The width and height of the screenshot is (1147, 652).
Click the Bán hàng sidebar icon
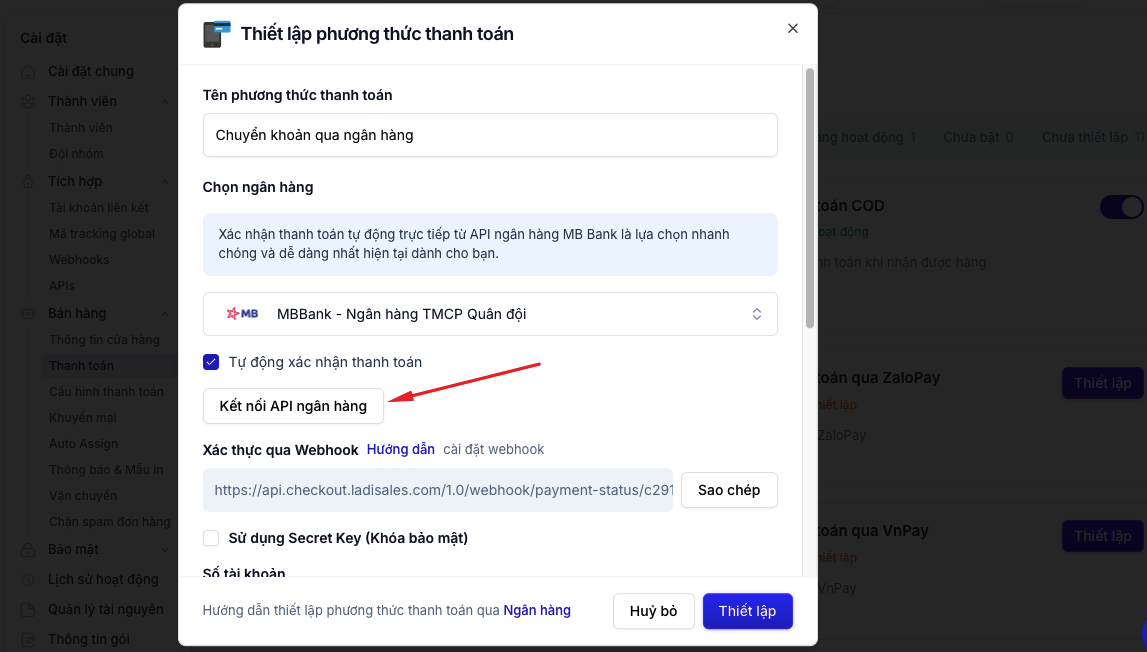tap(28, 314)
